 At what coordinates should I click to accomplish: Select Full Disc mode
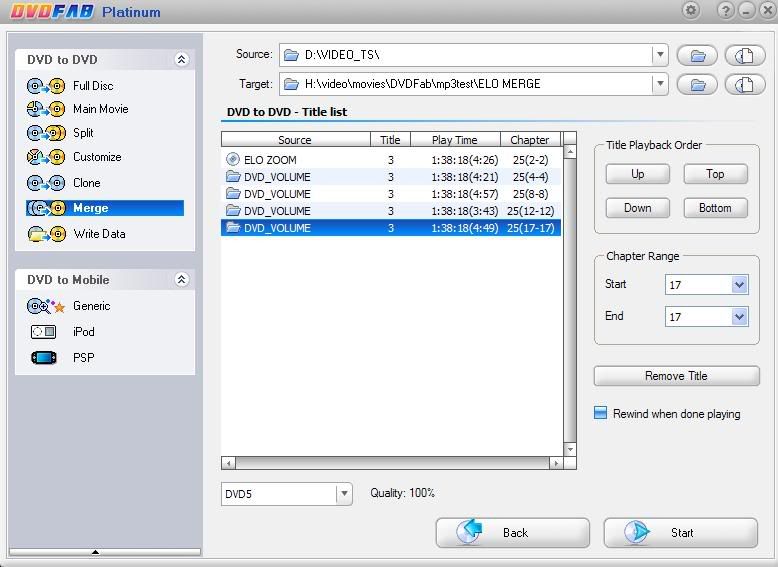(x=93, y=86)
